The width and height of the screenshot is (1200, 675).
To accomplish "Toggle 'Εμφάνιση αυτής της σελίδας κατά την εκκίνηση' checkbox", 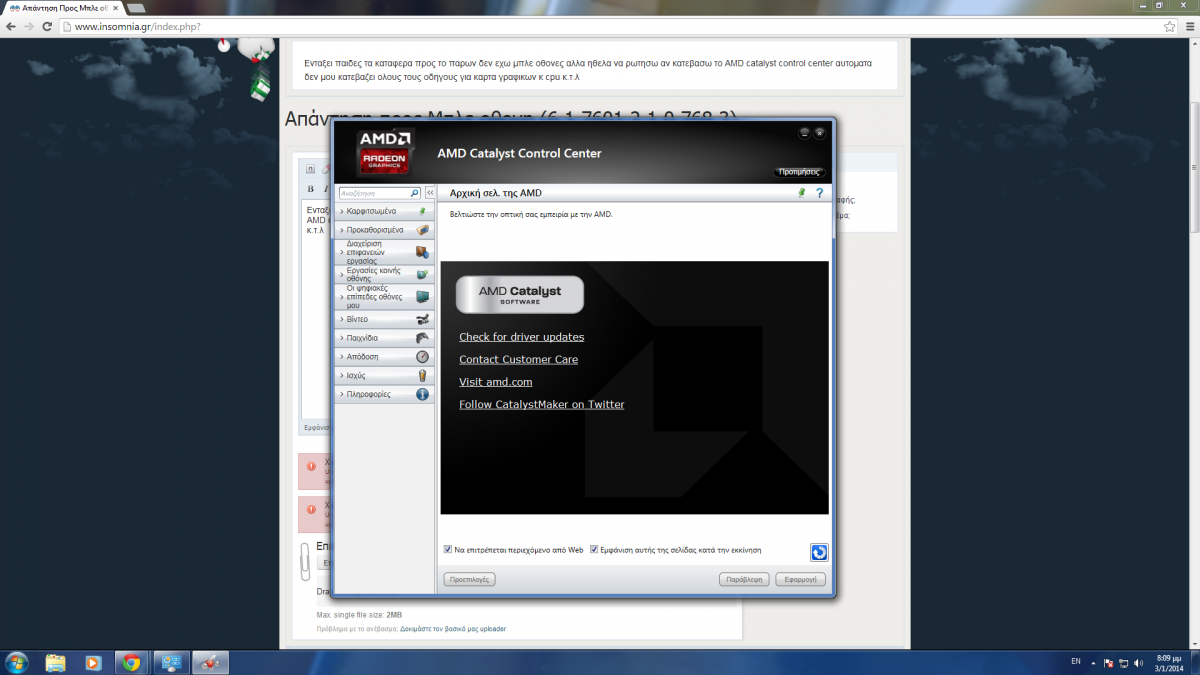I will [594, 549].
